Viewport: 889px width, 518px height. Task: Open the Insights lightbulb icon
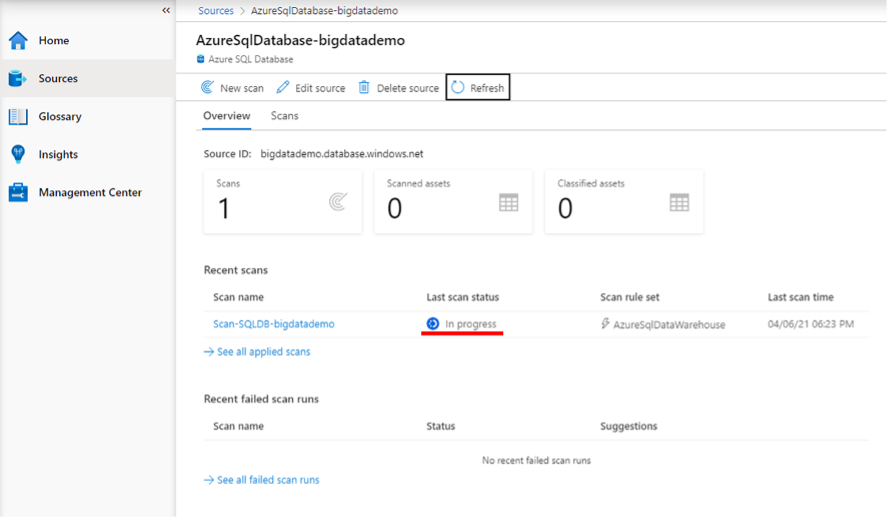18,154
